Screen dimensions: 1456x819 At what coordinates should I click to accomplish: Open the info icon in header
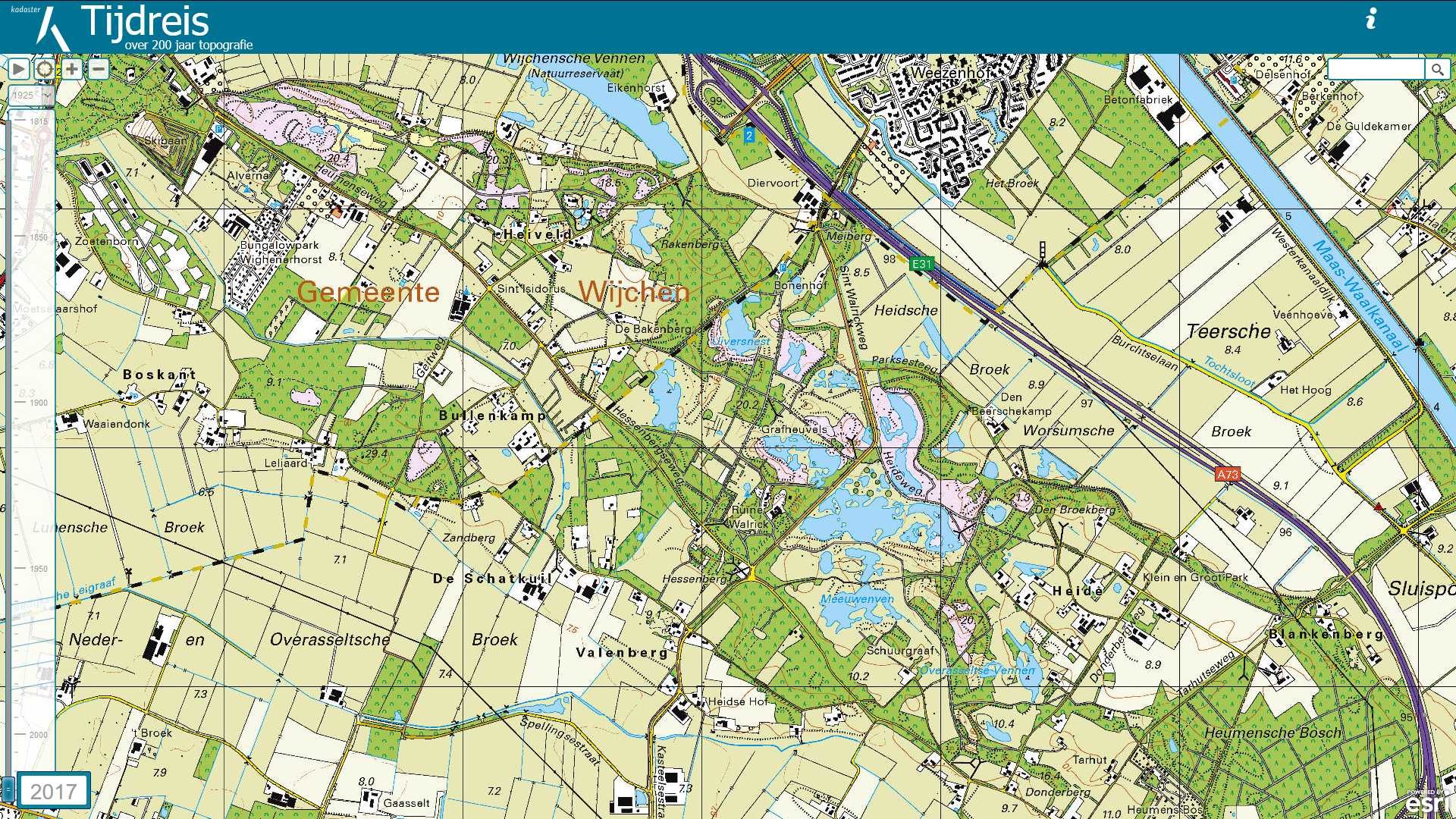pyautogui.click(x=1371, y=19)
